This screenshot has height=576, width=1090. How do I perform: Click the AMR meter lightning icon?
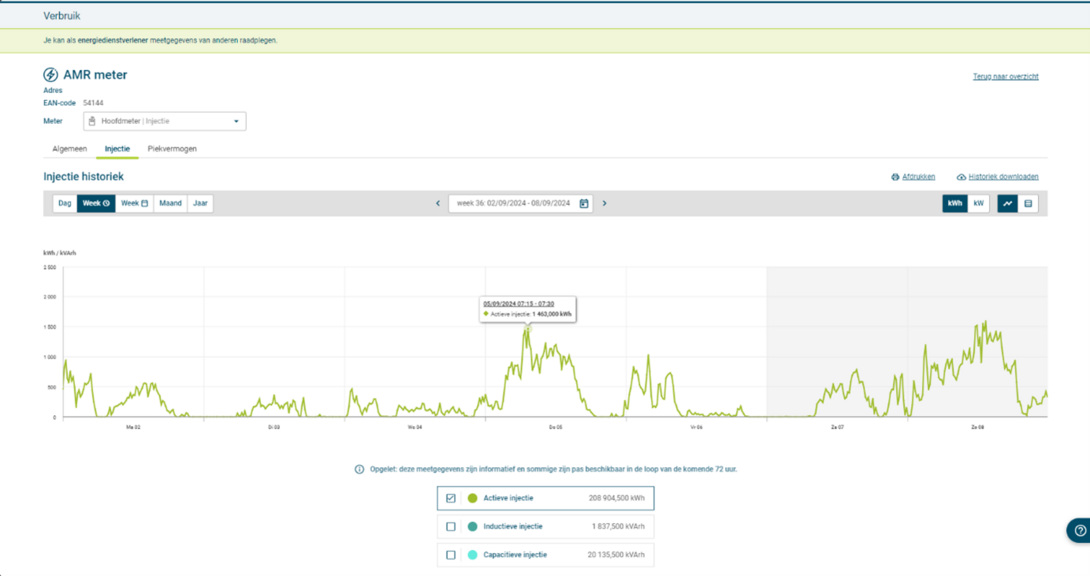[50, 75]
